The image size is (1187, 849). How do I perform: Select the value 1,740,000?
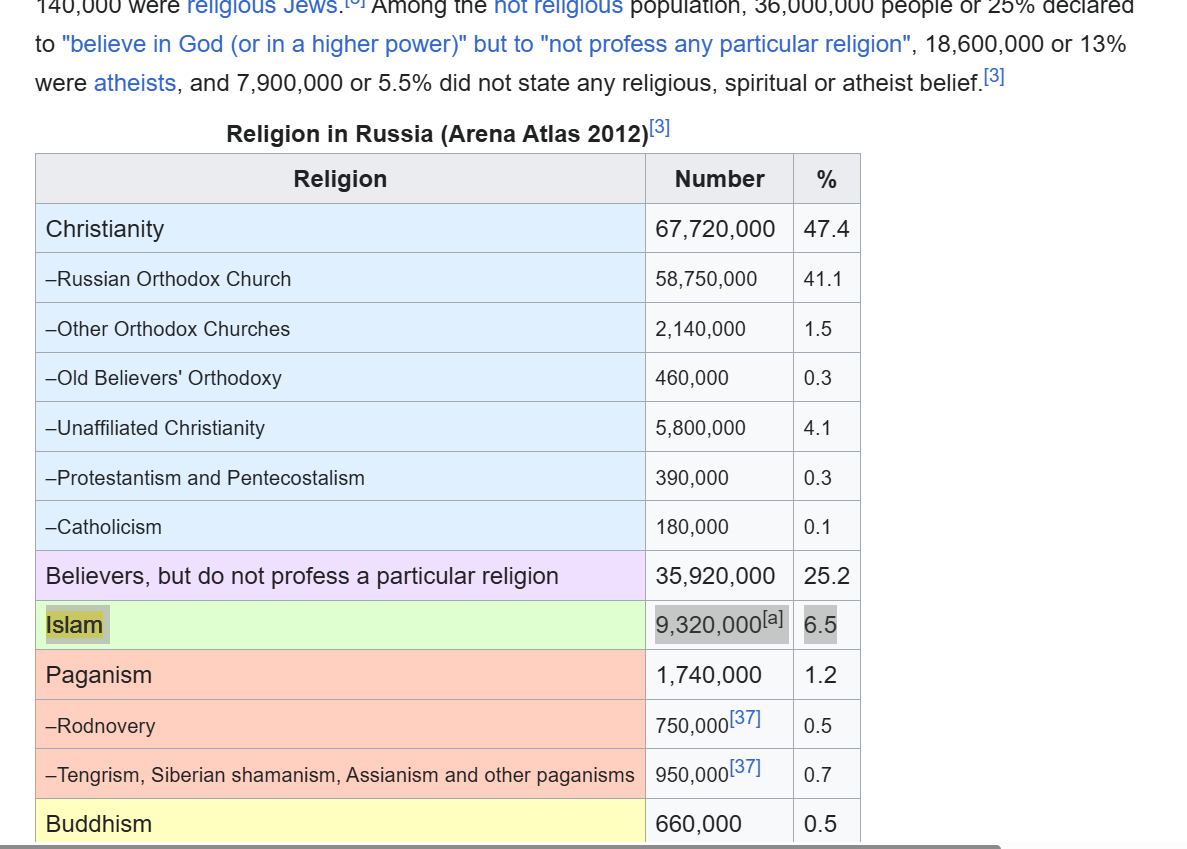click(x=709, y=675)
